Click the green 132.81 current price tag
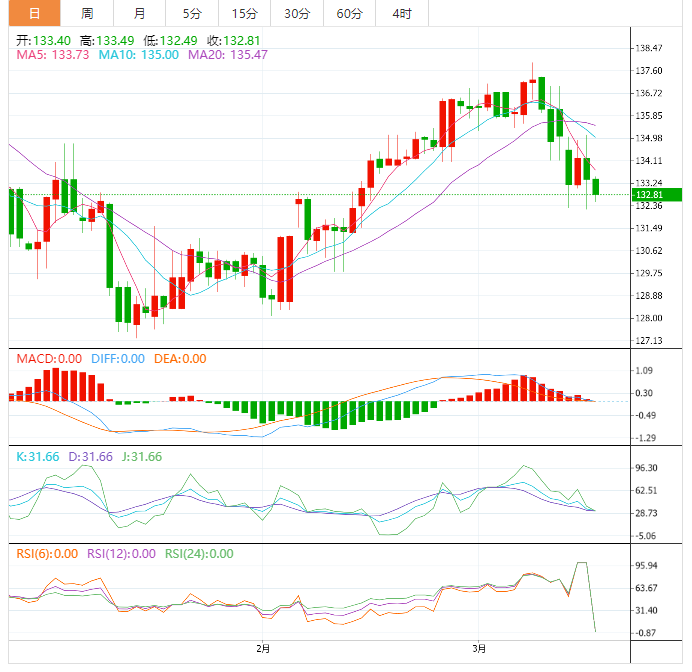Viewport: 692px width, 672px height. [657, 195]
